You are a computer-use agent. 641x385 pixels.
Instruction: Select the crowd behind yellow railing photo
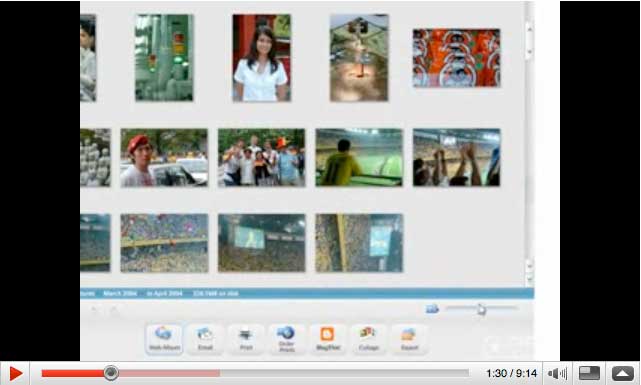(x=164, y=243)
